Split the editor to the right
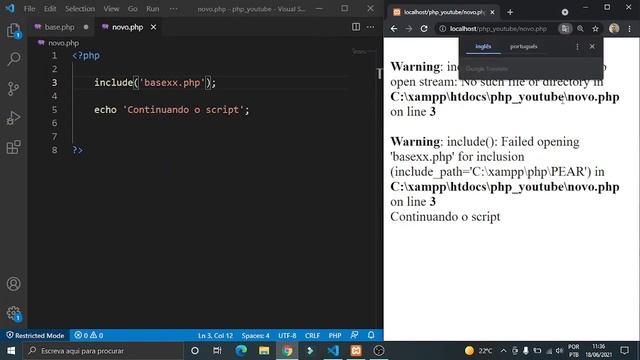640x360 pixels. pyautogui.click(x=356, y=27)
